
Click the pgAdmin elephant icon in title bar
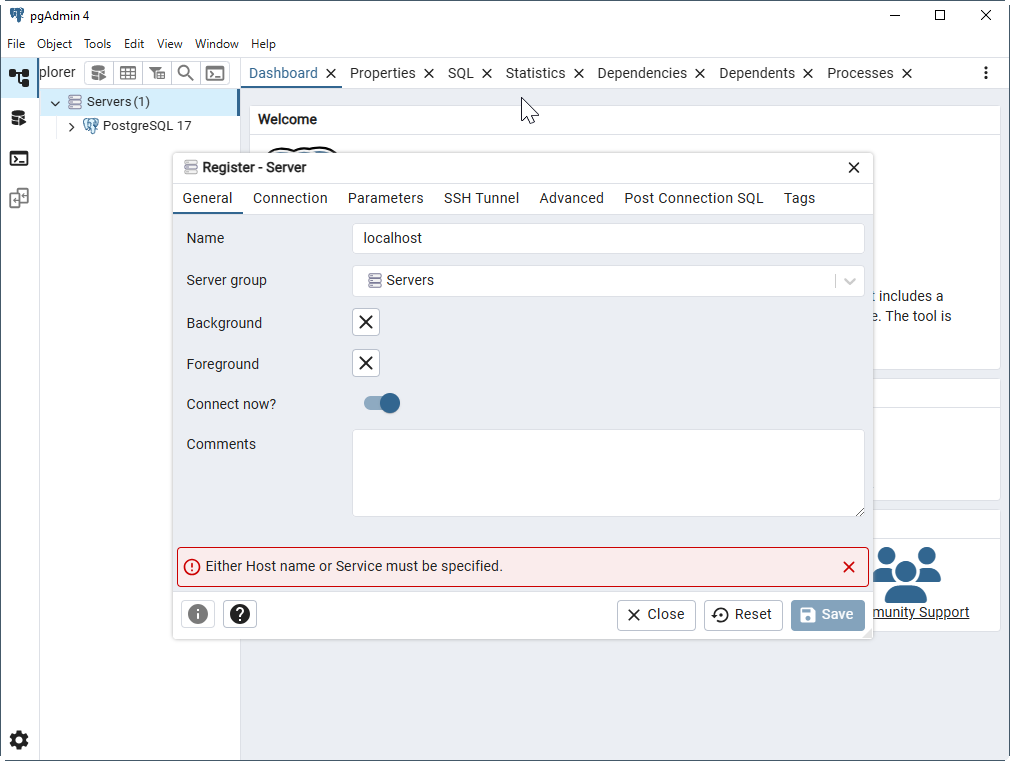pyautogui.click(x=17, y=15)
